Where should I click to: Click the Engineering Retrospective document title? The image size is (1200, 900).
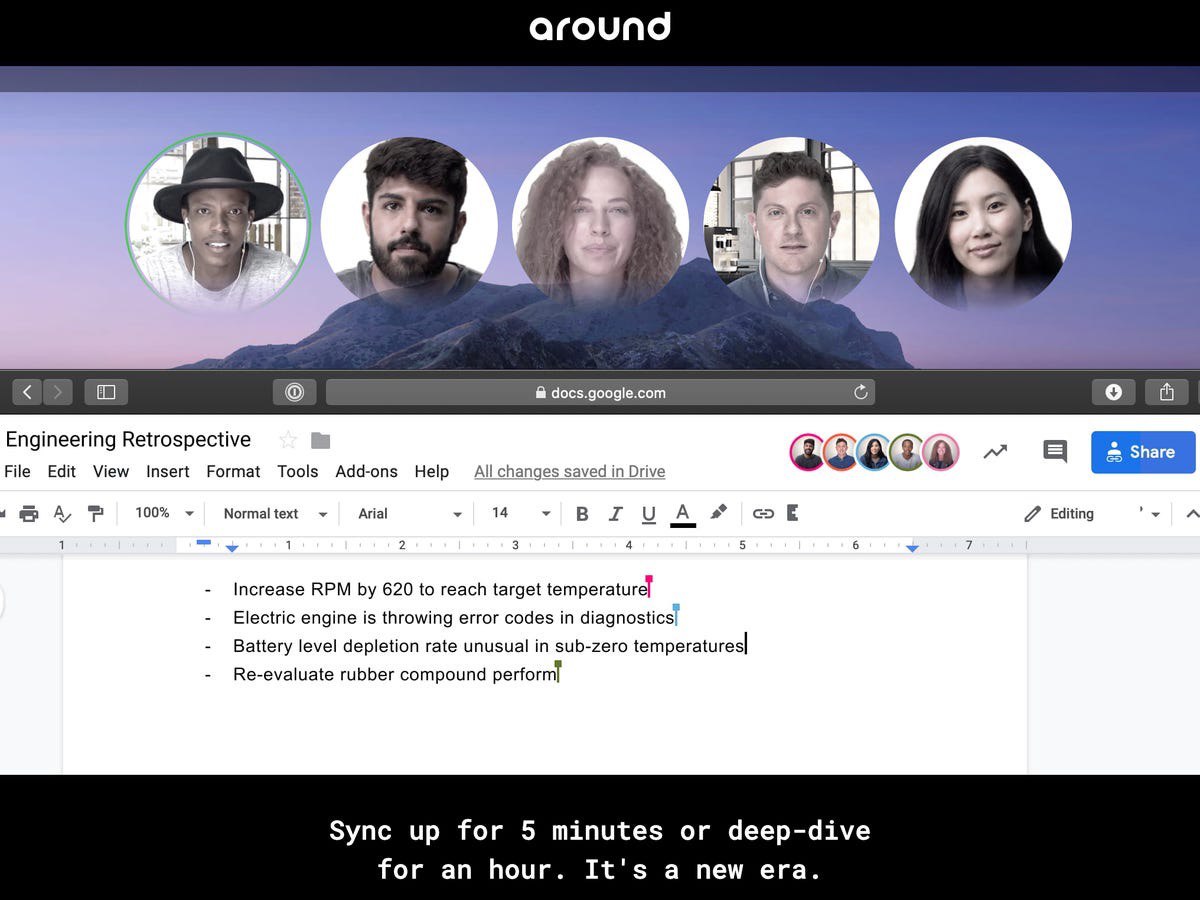point(128,440)
